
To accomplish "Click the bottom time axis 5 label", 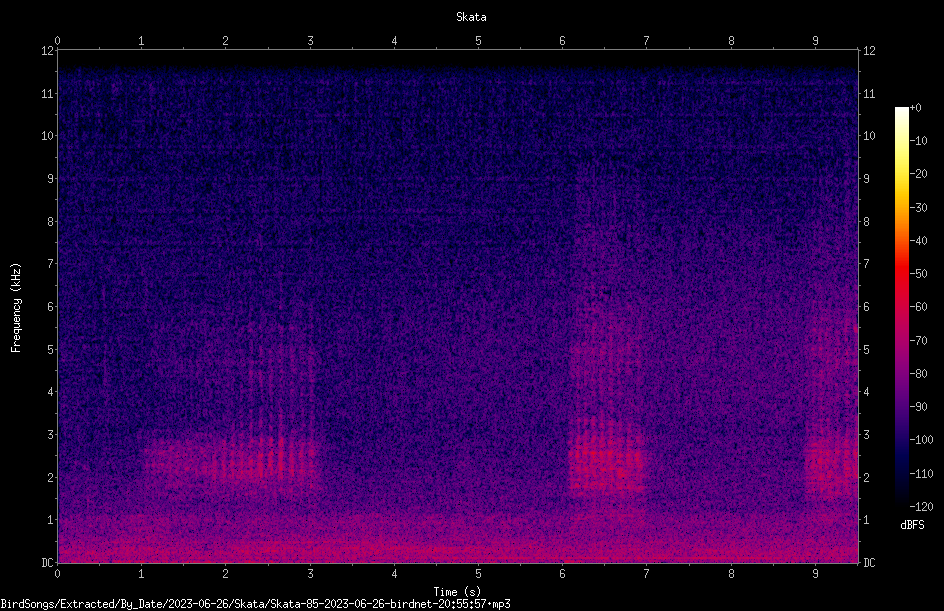I will 479,574.
